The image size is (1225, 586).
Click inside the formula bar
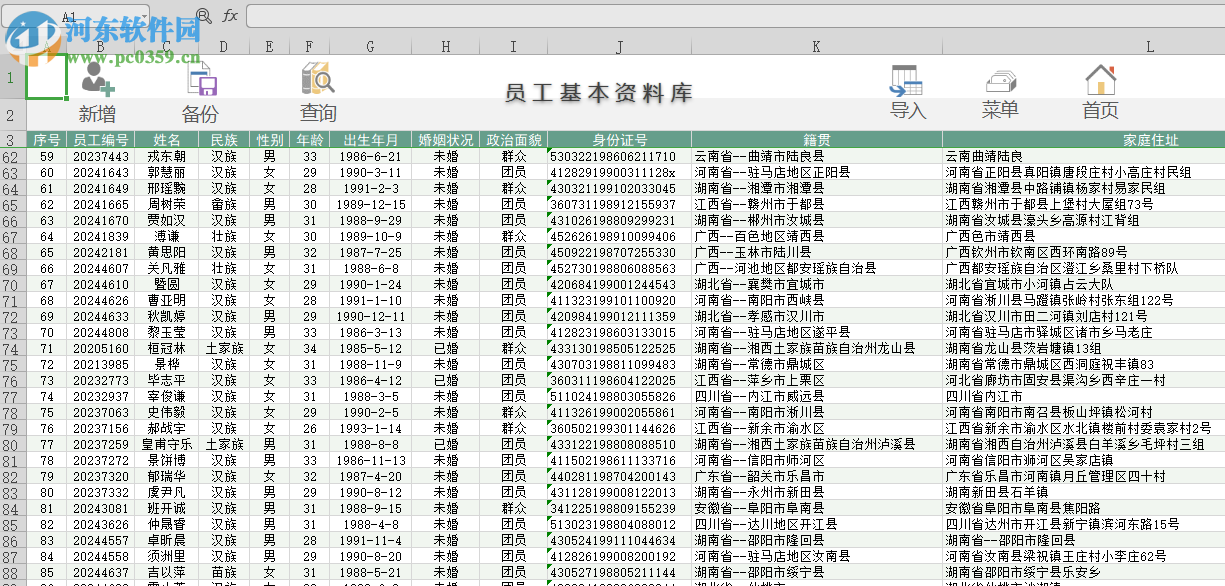click(x=600, y=15)
